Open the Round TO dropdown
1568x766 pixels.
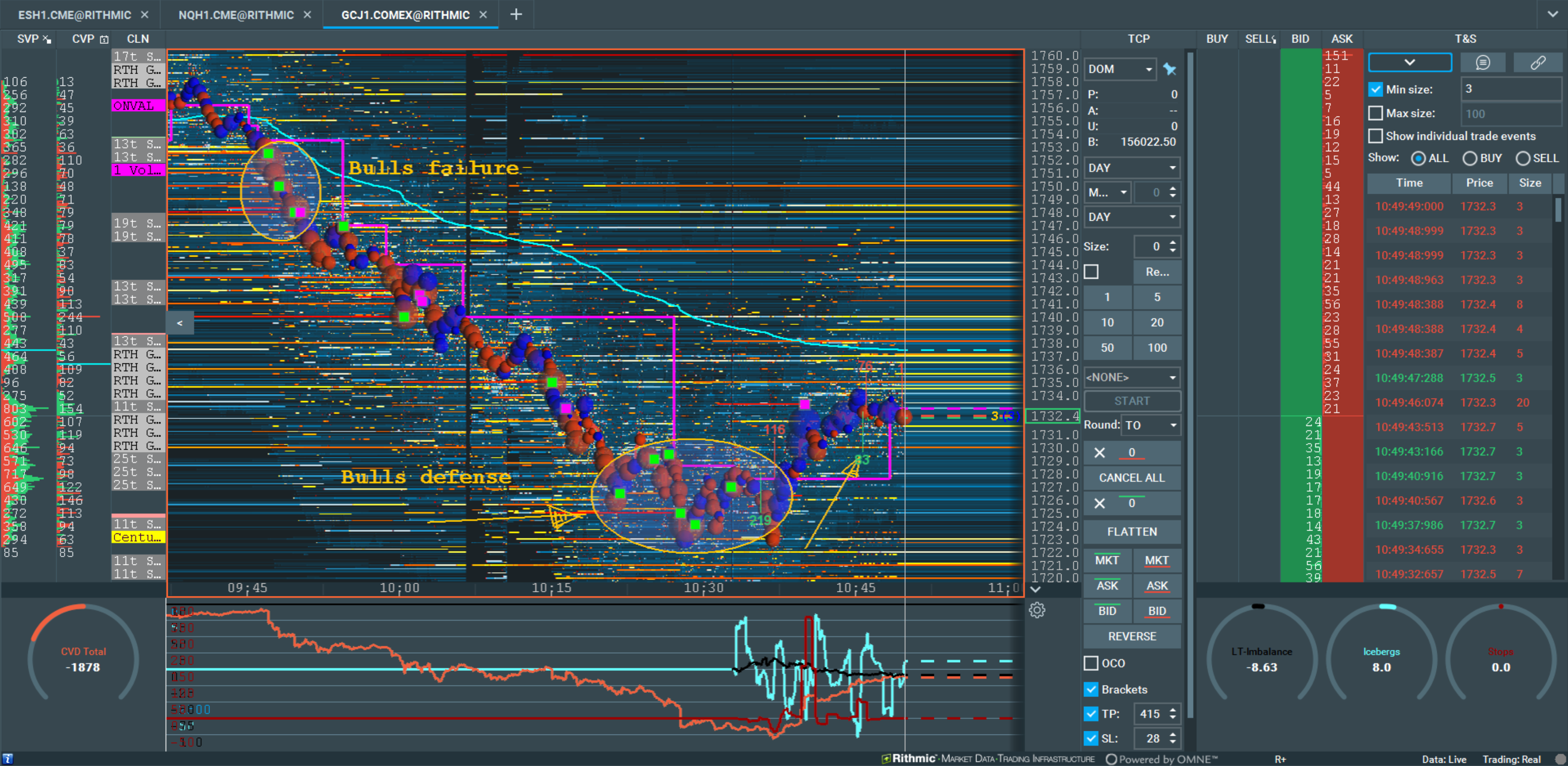[1151, 426]
